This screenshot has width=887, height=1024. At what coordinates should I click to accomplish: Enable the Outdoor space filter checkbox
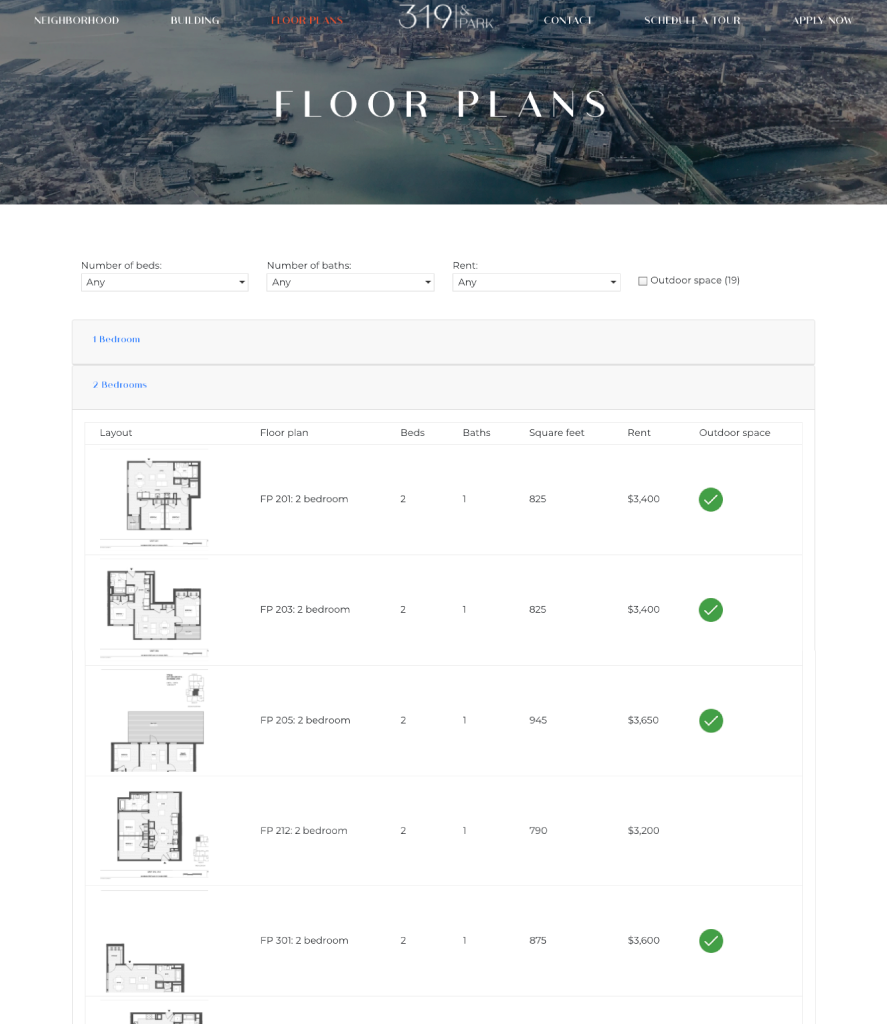click(x=643, y=281)
